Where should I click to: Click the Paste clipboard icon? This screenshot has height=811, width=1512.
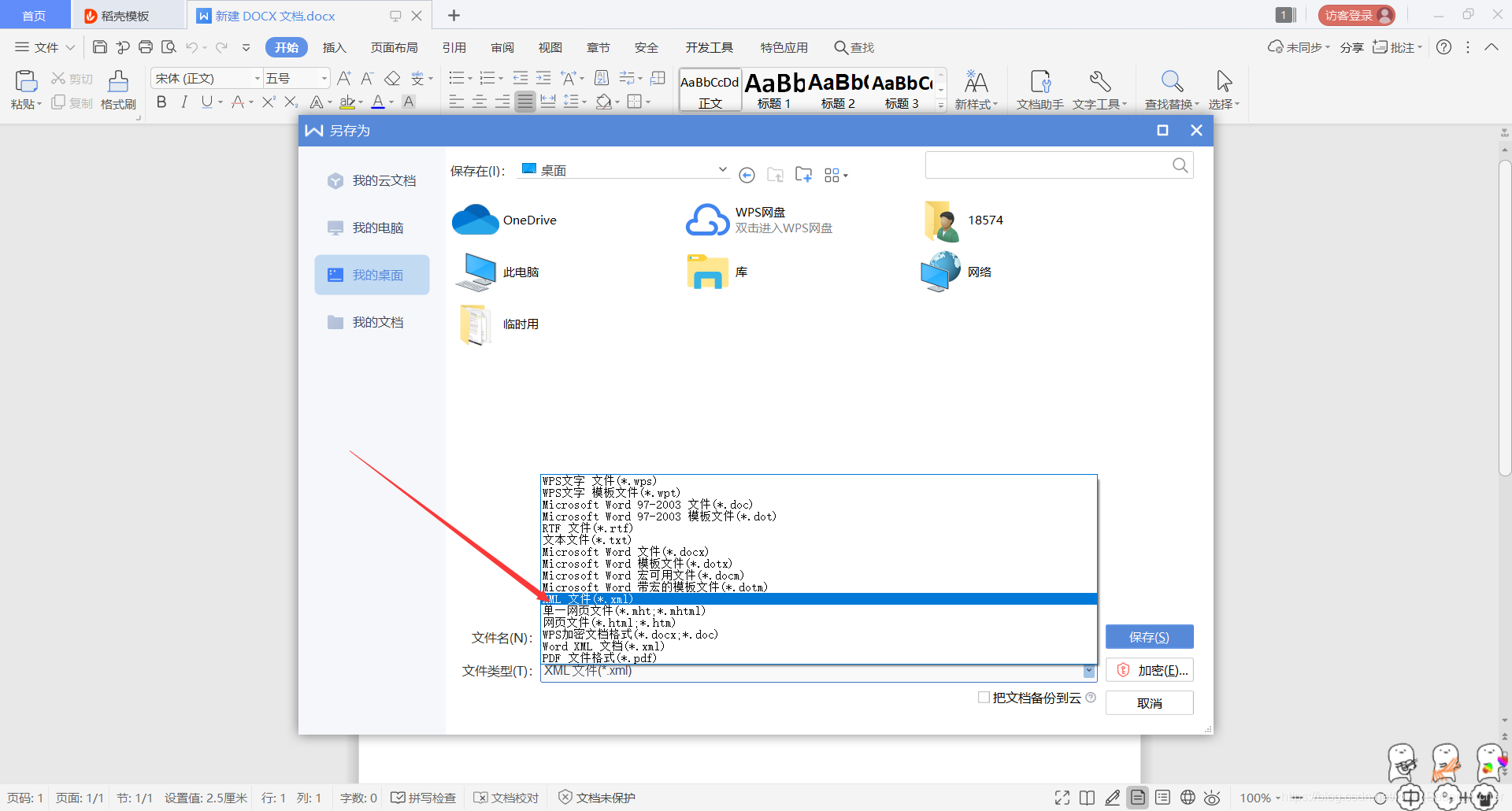(x=25, y=80)
